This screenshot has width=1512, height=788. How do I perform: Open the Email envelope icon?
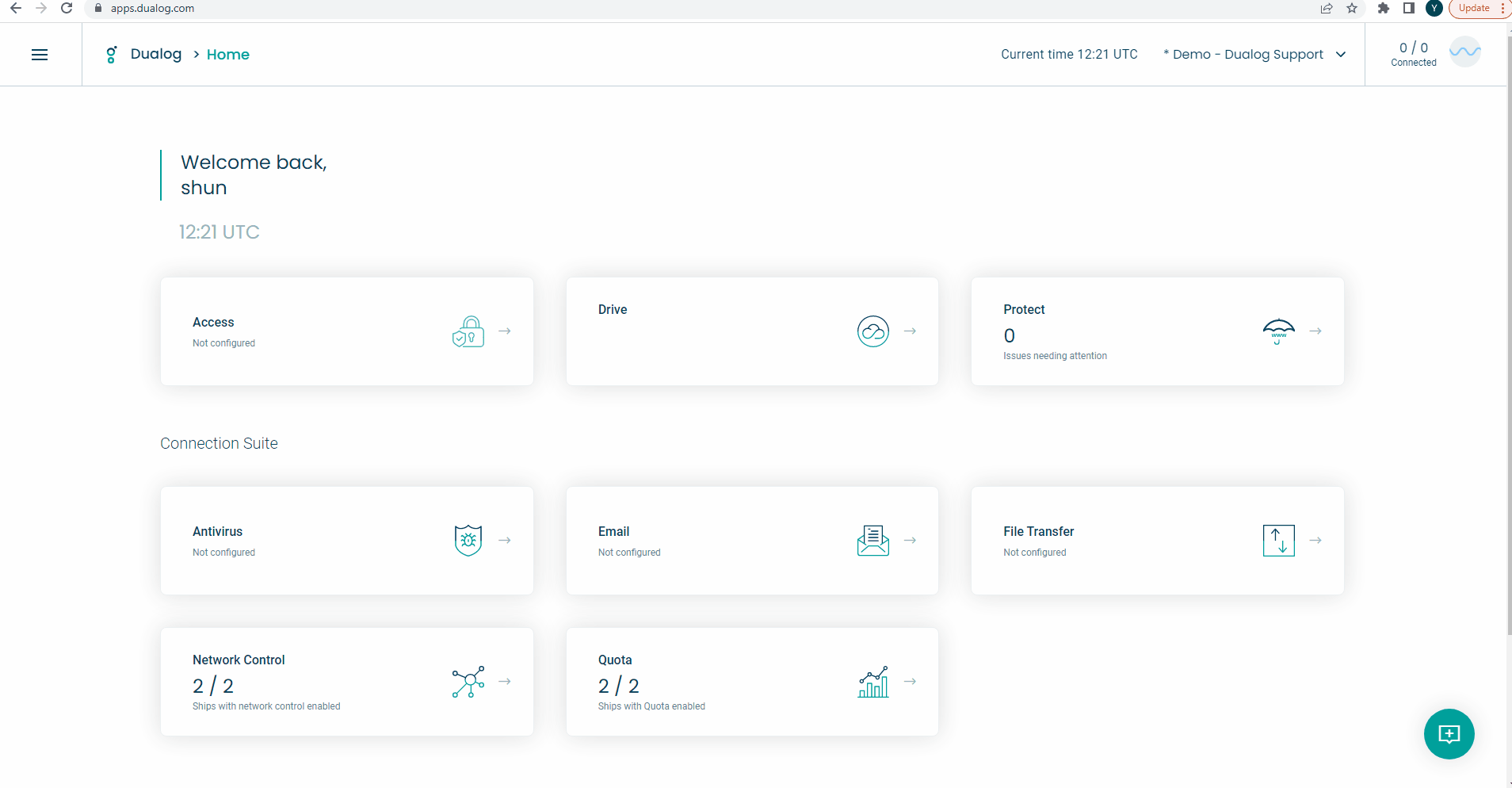point(873,541)
